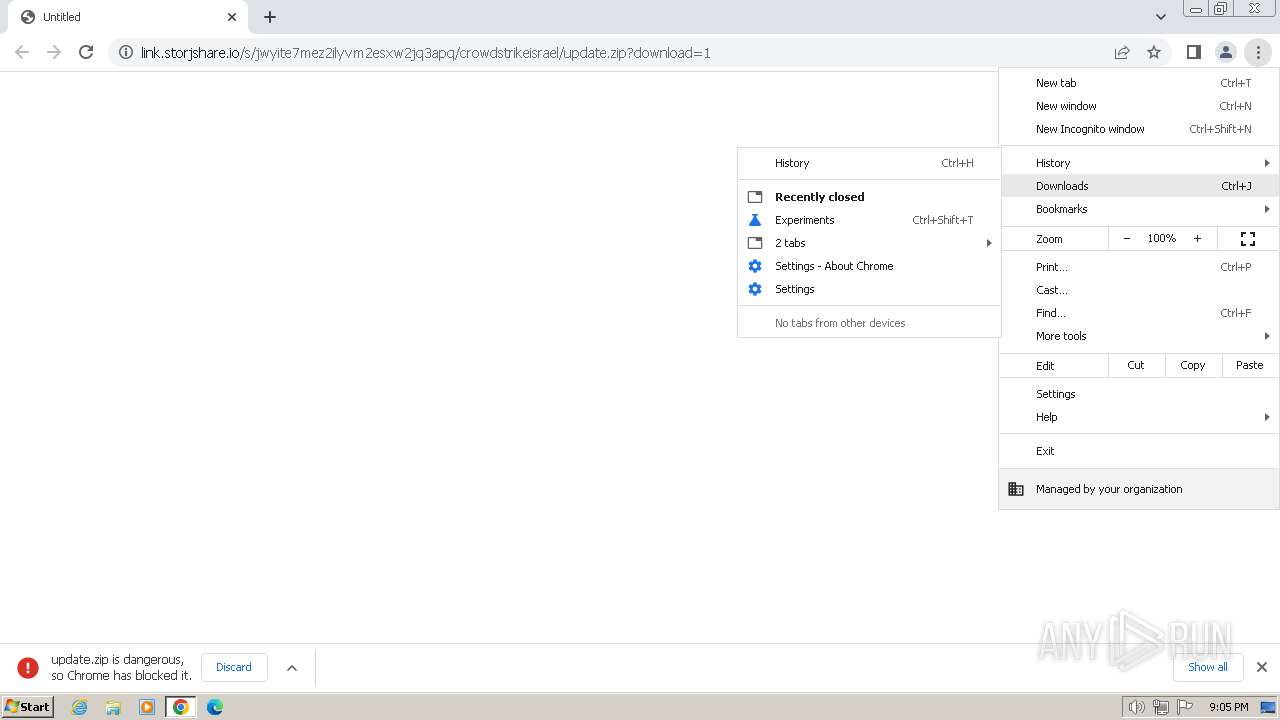
Task: Click the network tray icon
Action: (x=1161, y=707)
